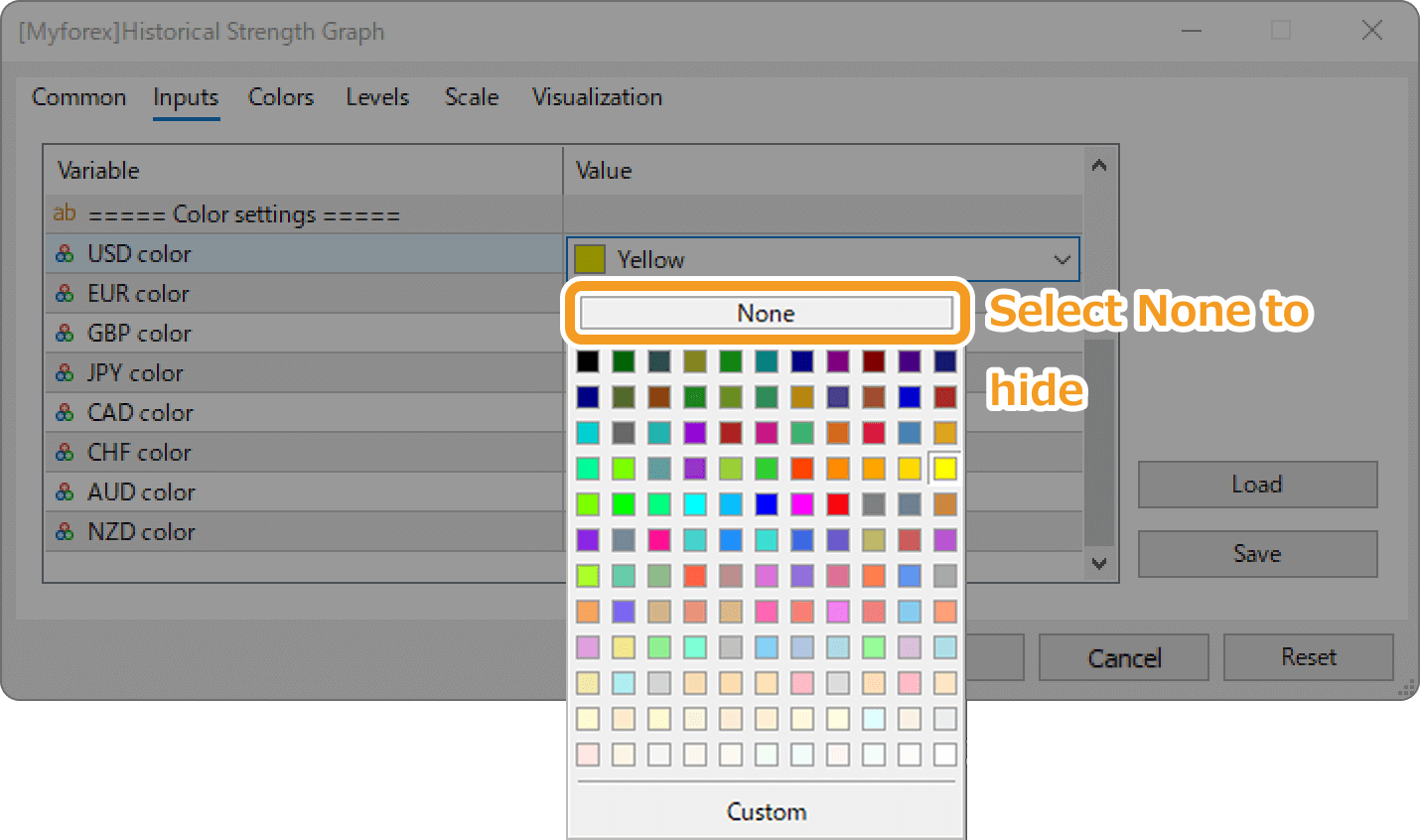Select None to hide the color
The image size is (1420, 840).
point(766,314)
